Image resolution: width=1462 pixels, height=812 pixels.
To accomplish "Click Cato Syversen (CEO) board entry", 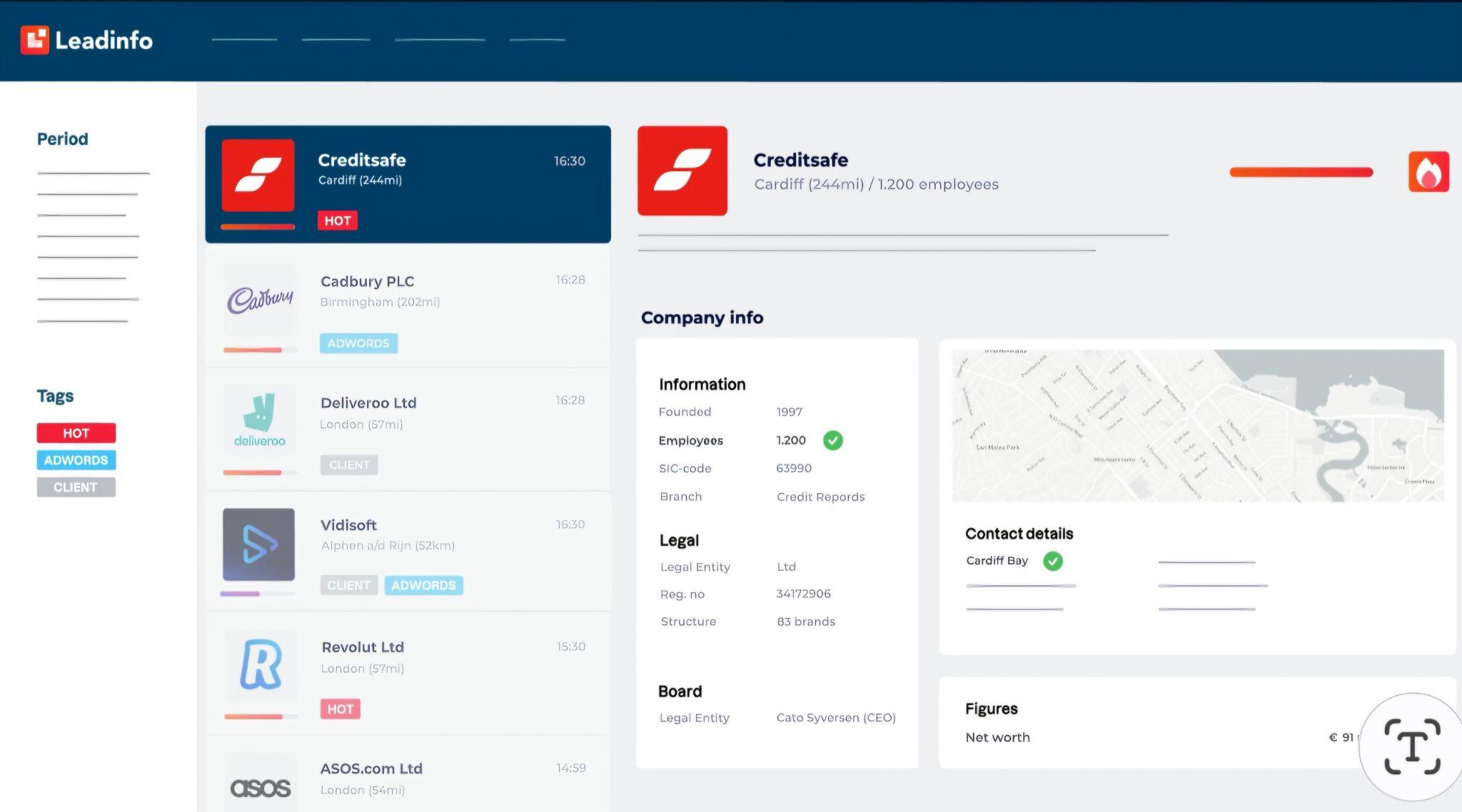I will click(836, 718).
